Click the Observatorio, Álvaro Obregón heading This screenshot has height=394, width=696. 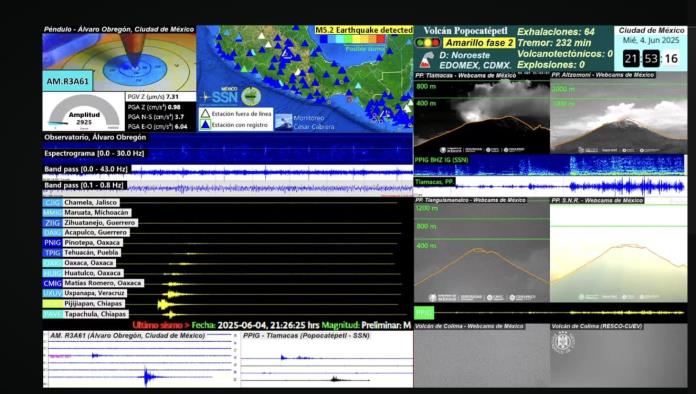tap(95, 137)
